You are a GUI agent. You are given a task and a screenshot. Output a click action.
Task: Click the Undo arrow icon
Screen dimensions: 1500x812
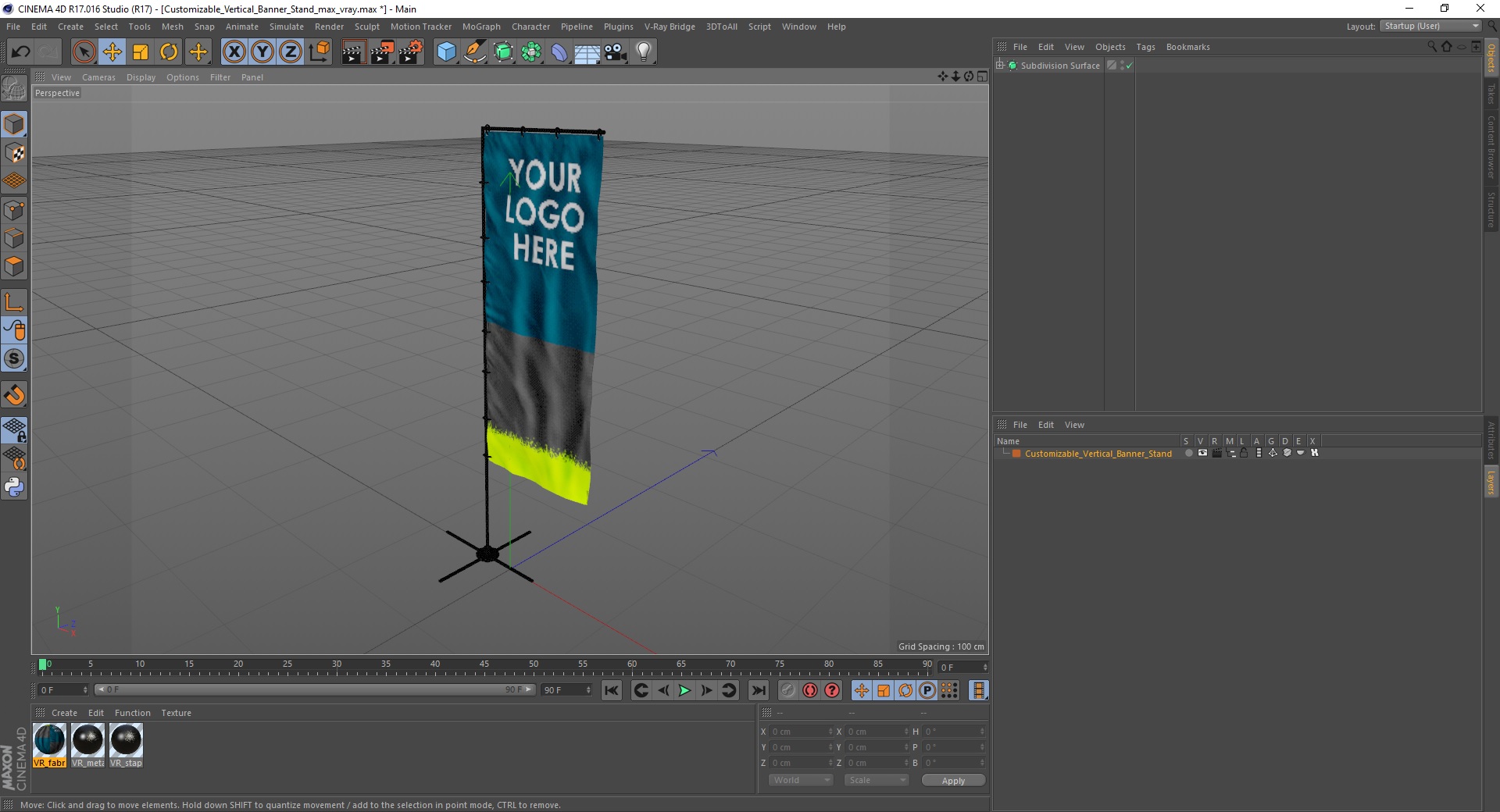(x=20, y=52)
